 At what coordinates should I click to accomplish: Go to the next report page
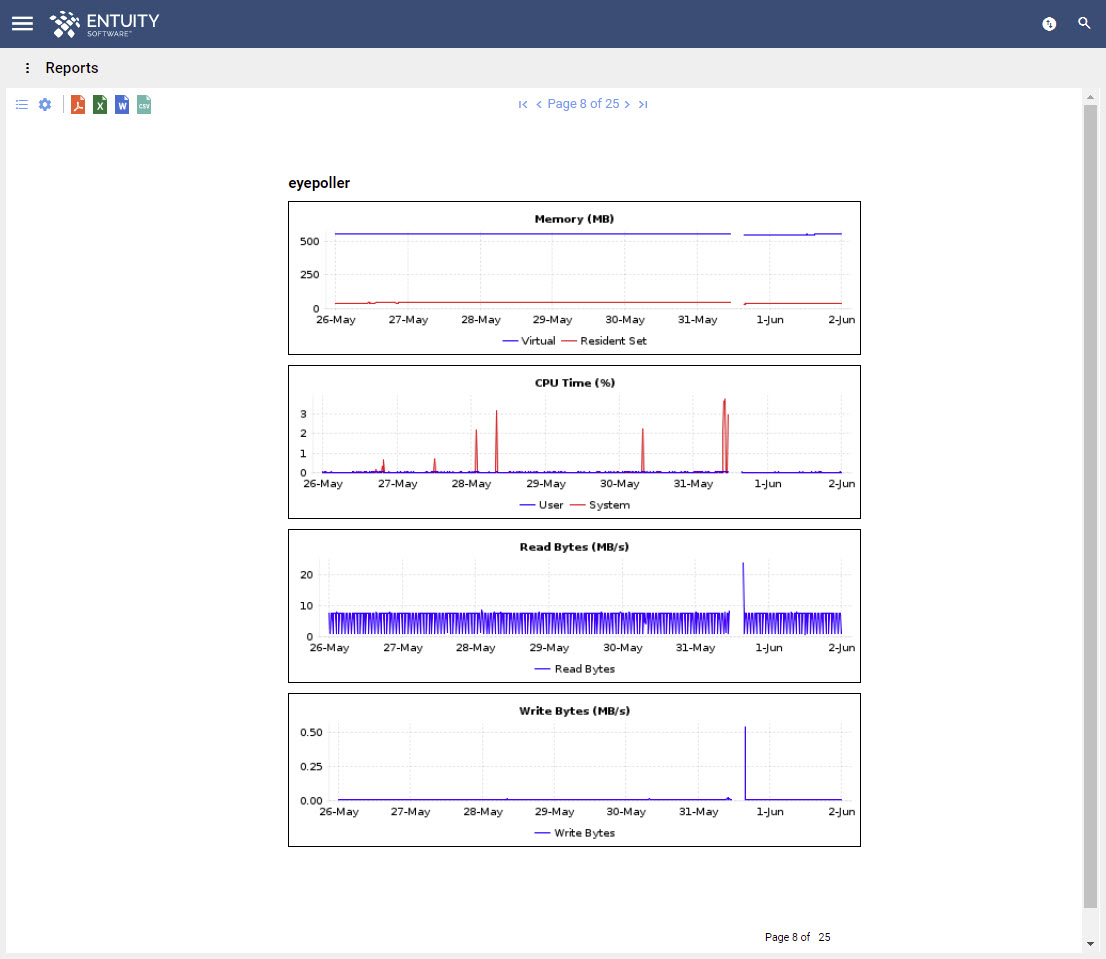627,104
